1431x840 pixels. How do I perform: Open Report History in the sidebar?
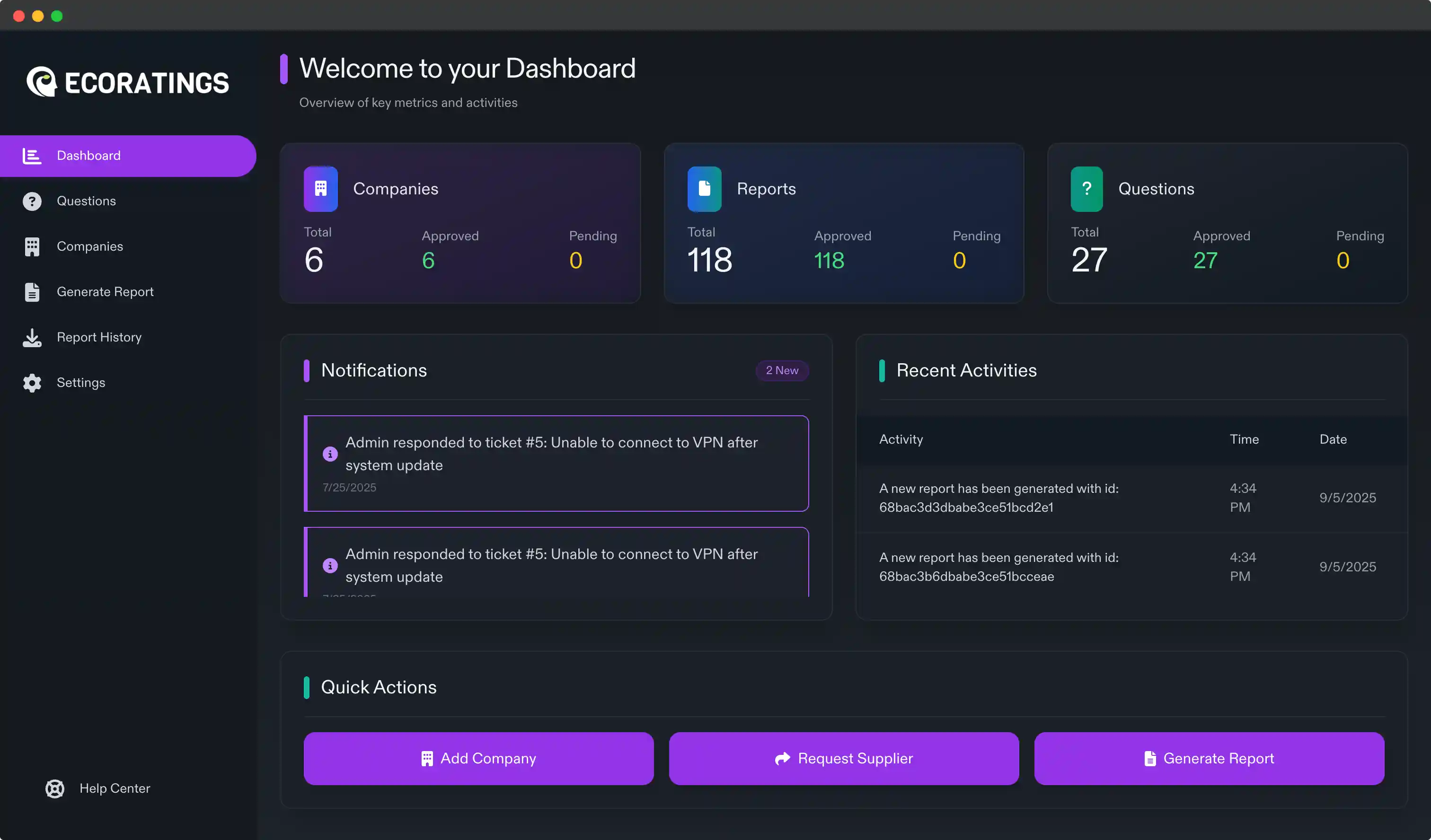(99, 337)
